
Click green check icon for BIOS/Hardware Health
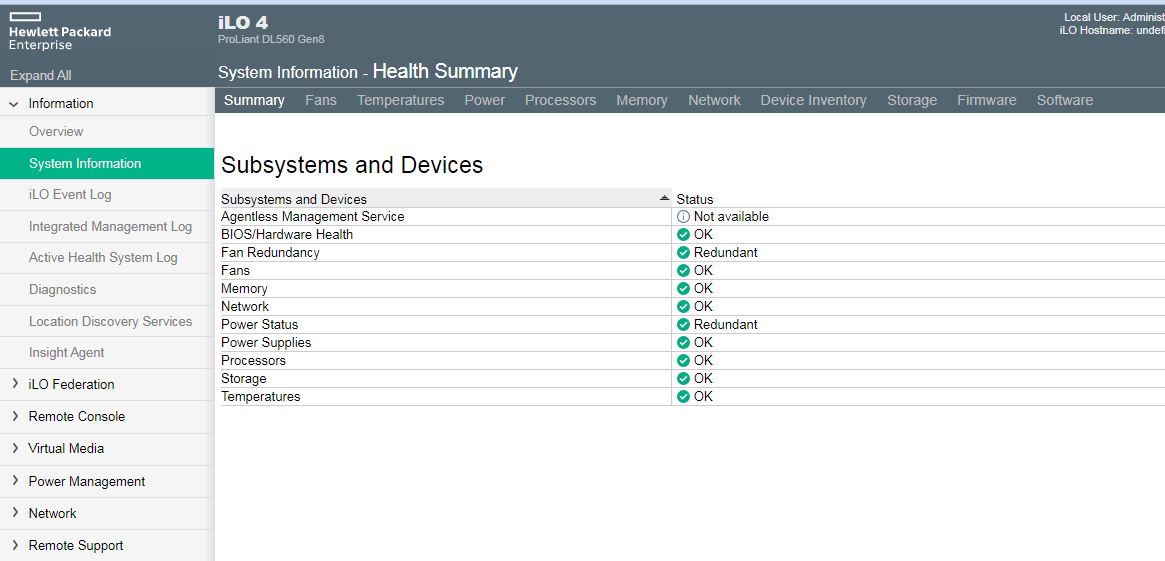click(684, 235)
